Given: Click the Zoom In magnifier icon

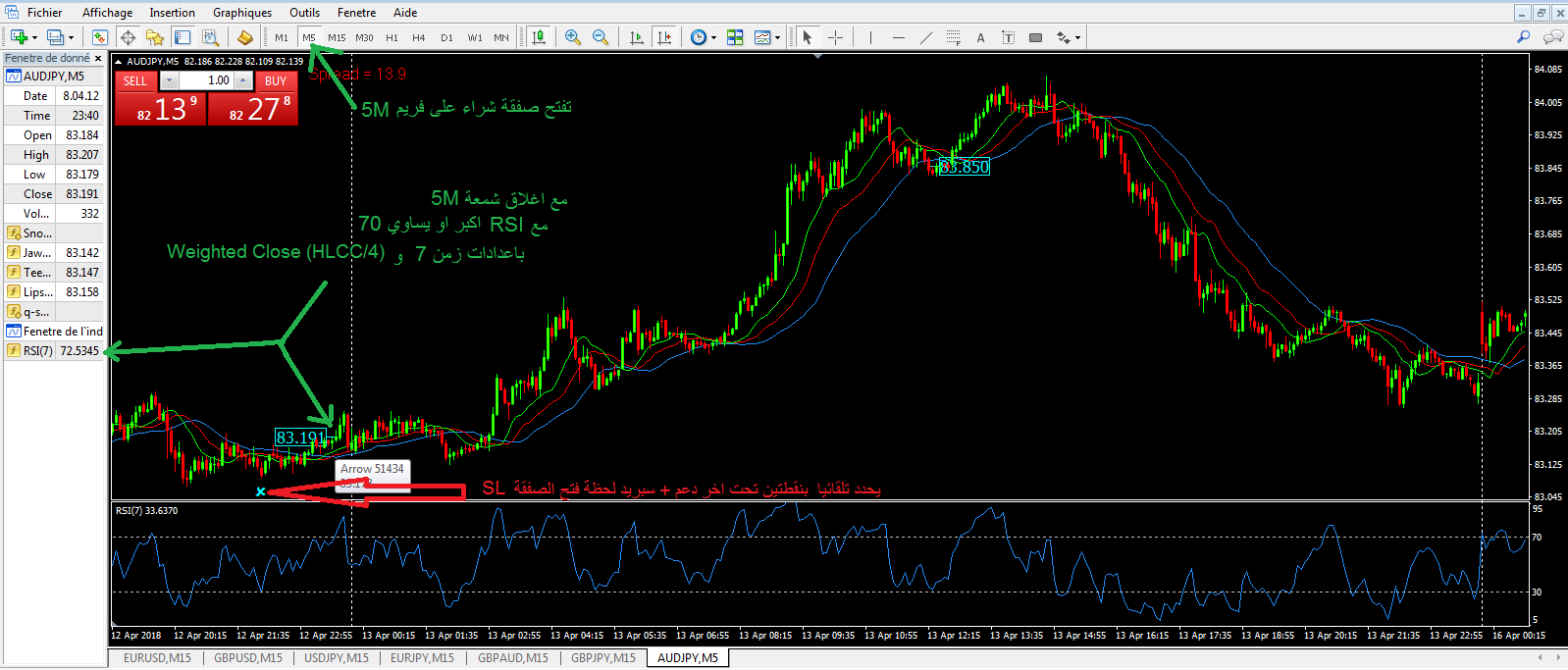Looking at the screenshot, I should point(573,37).
